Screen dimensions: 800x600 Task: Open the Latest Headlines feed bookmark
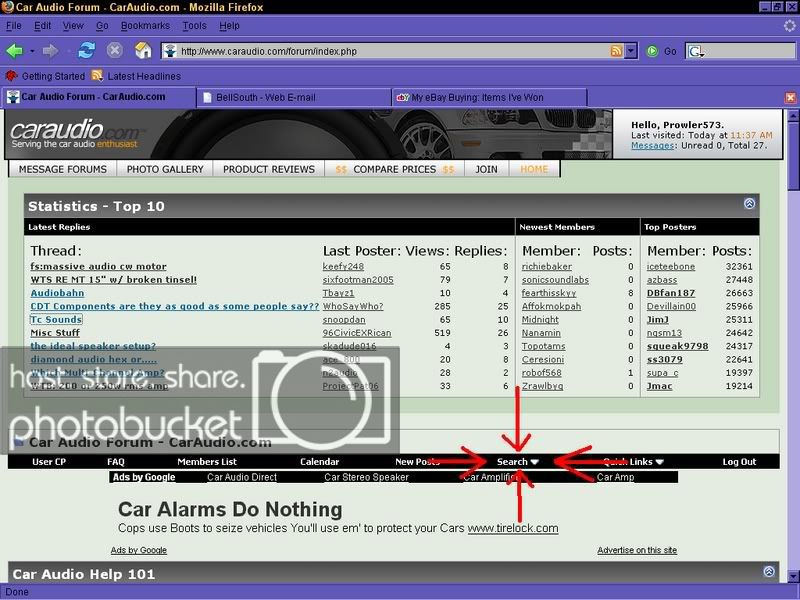point(136,76)
